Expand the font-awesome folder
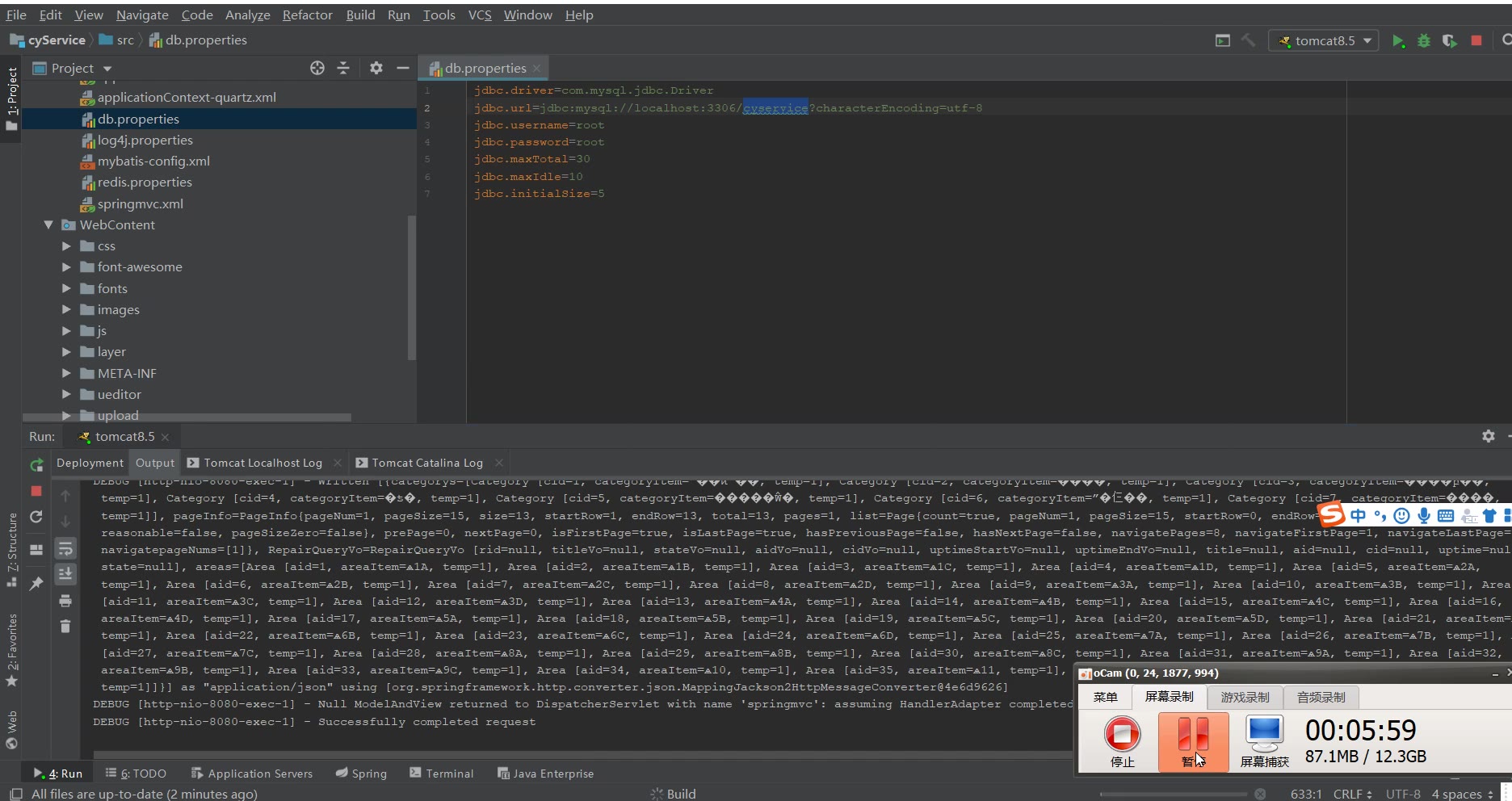The image size is (1512, 801). click(x=66, y=266)
